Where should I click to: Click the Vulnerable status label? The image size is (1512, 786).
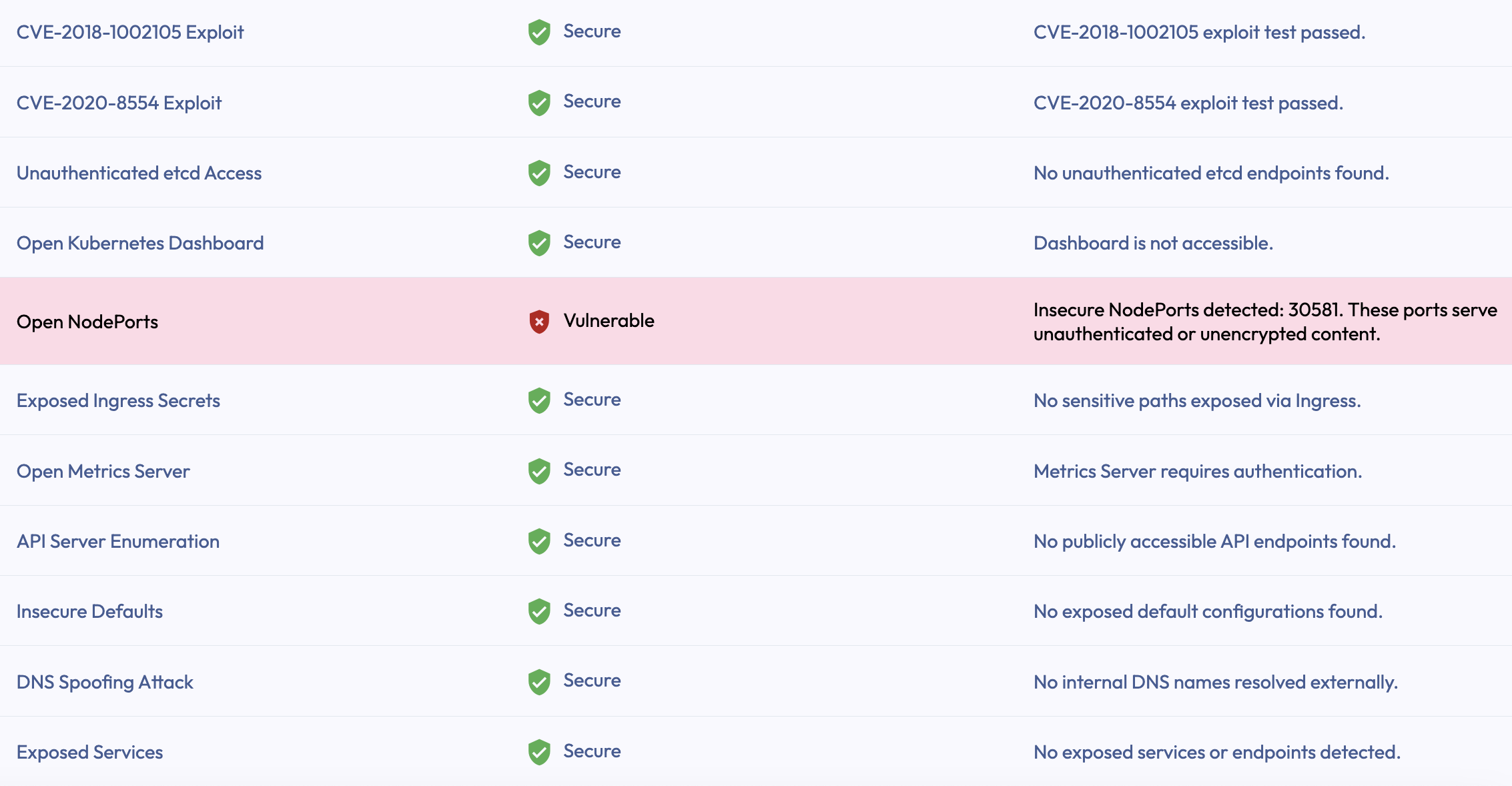point(609,321)
